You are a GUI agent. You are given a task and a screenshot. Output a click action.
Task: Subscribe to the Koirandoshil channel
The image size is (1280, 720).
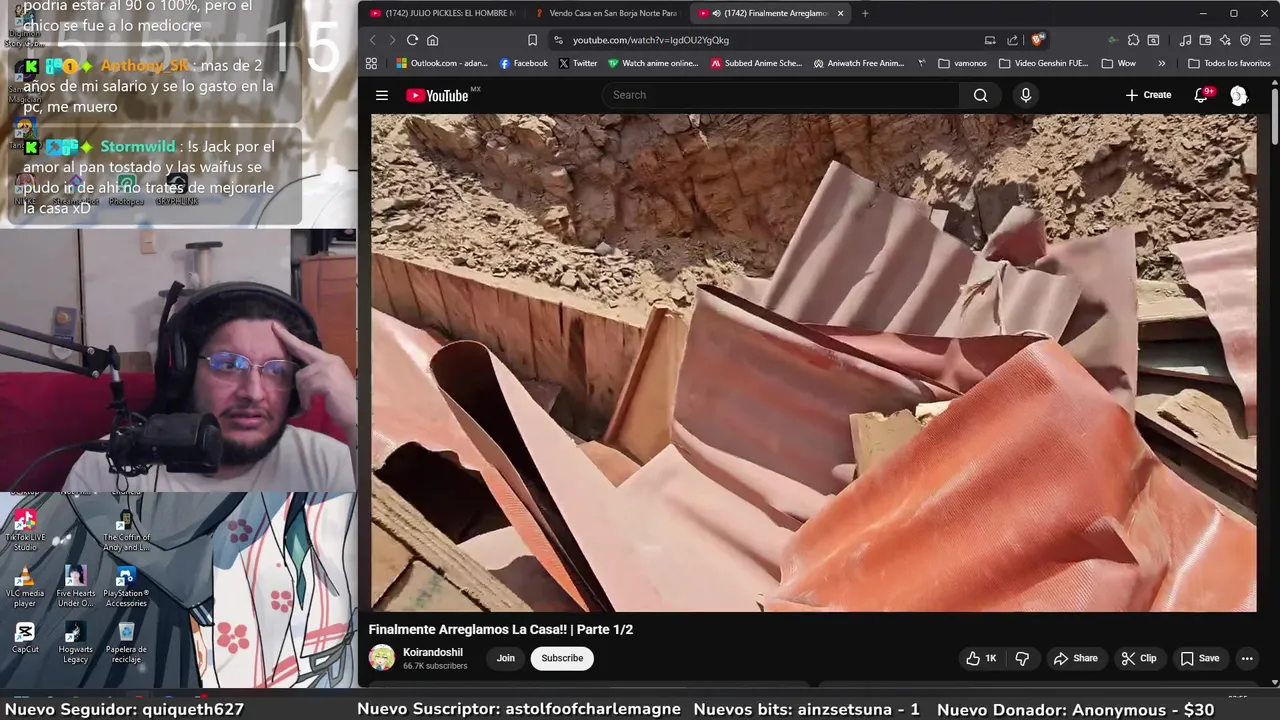click(x=562, y=658)
